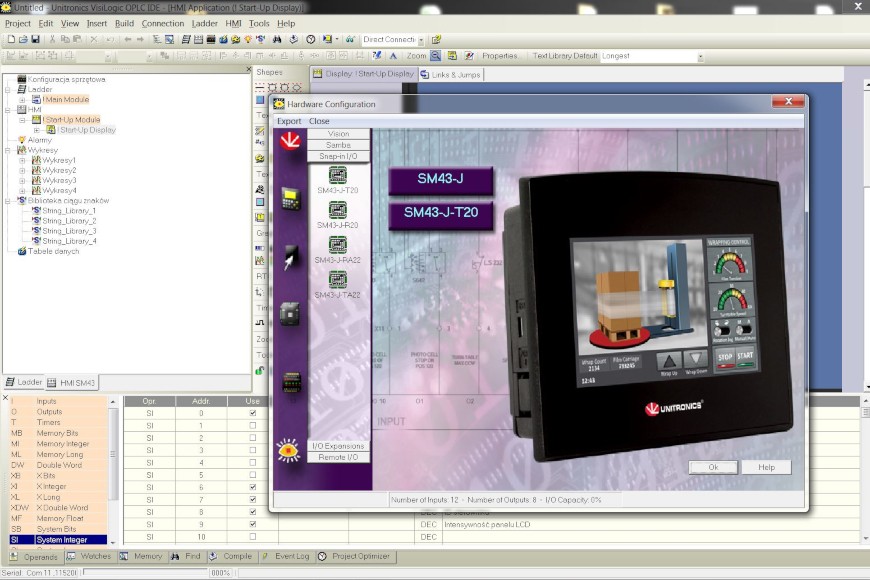The height and width of the screenshot is (580, 870).
Task: Click the Vision category button
Action: coord(338,134)
